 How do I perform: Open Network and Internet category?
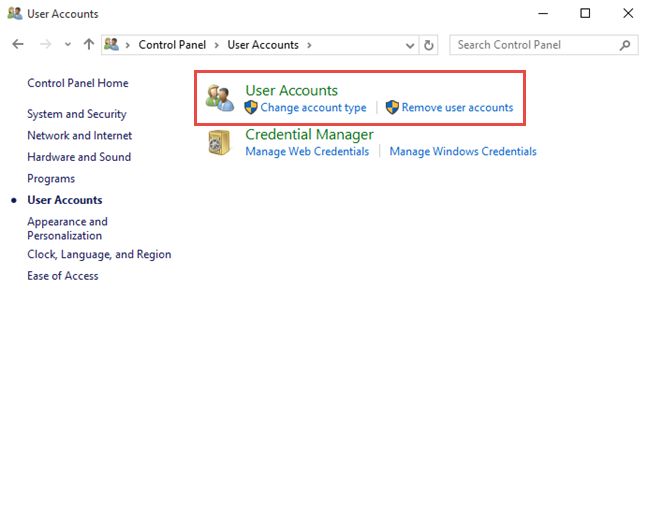(x=79, y=135)
